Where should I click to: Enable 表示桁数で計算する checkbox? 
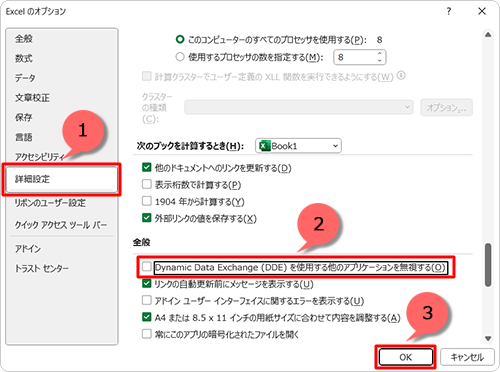[147, 184]
